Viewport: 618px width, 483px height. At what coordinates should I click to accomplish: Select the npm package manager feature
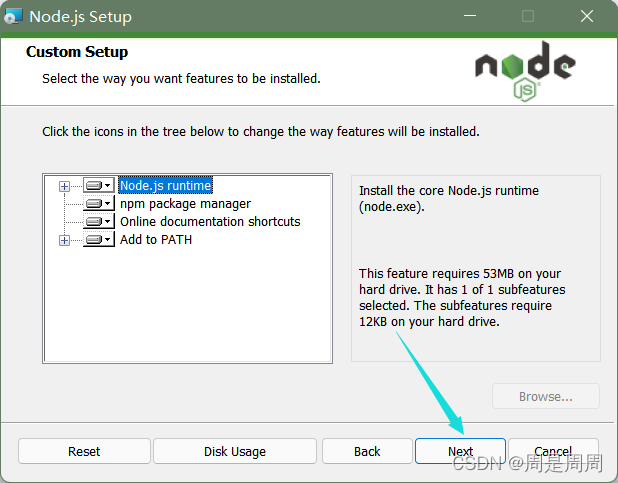click(185, 204)
